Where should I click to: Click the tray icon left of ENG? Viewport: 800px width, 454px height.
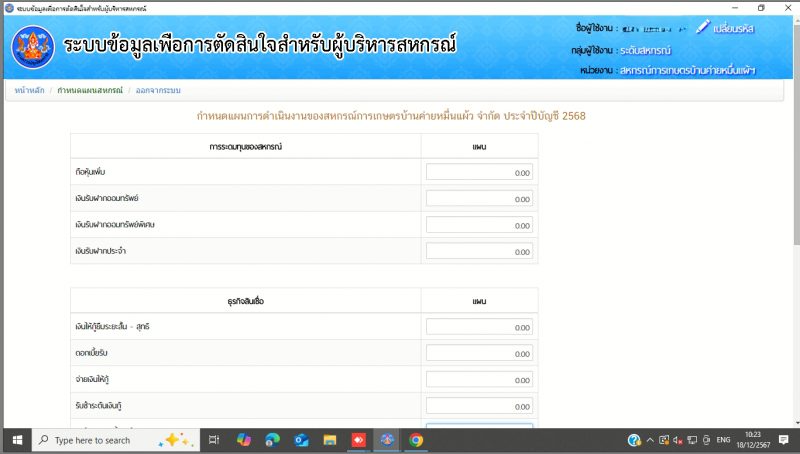(x=707, y=440)
